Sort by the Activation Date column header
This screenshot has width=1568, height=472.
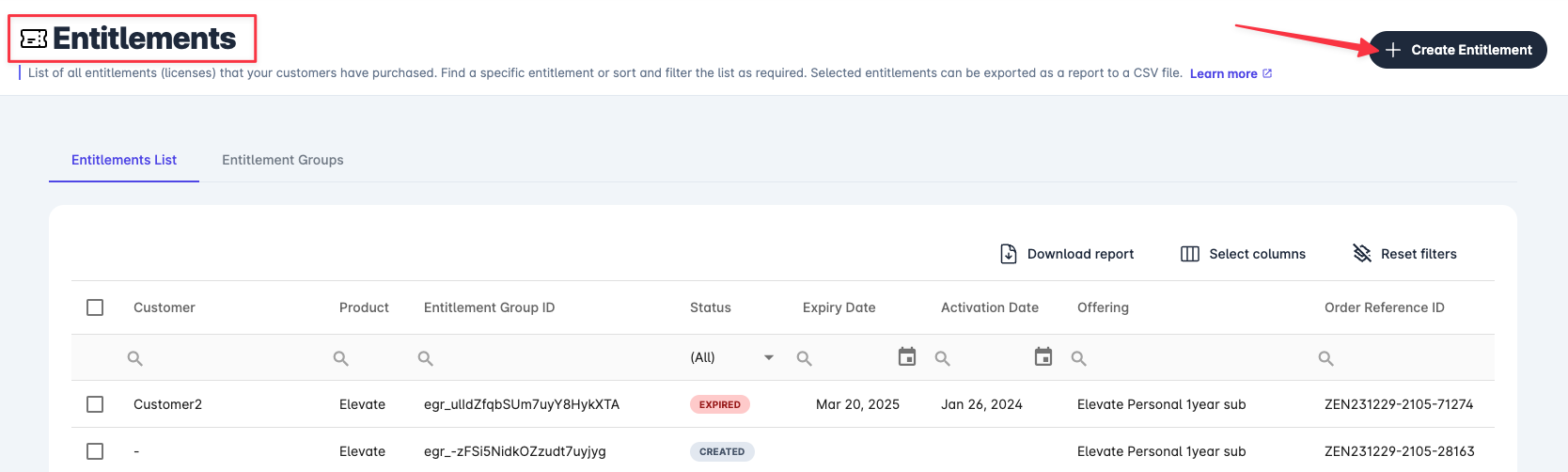point(990,307)
